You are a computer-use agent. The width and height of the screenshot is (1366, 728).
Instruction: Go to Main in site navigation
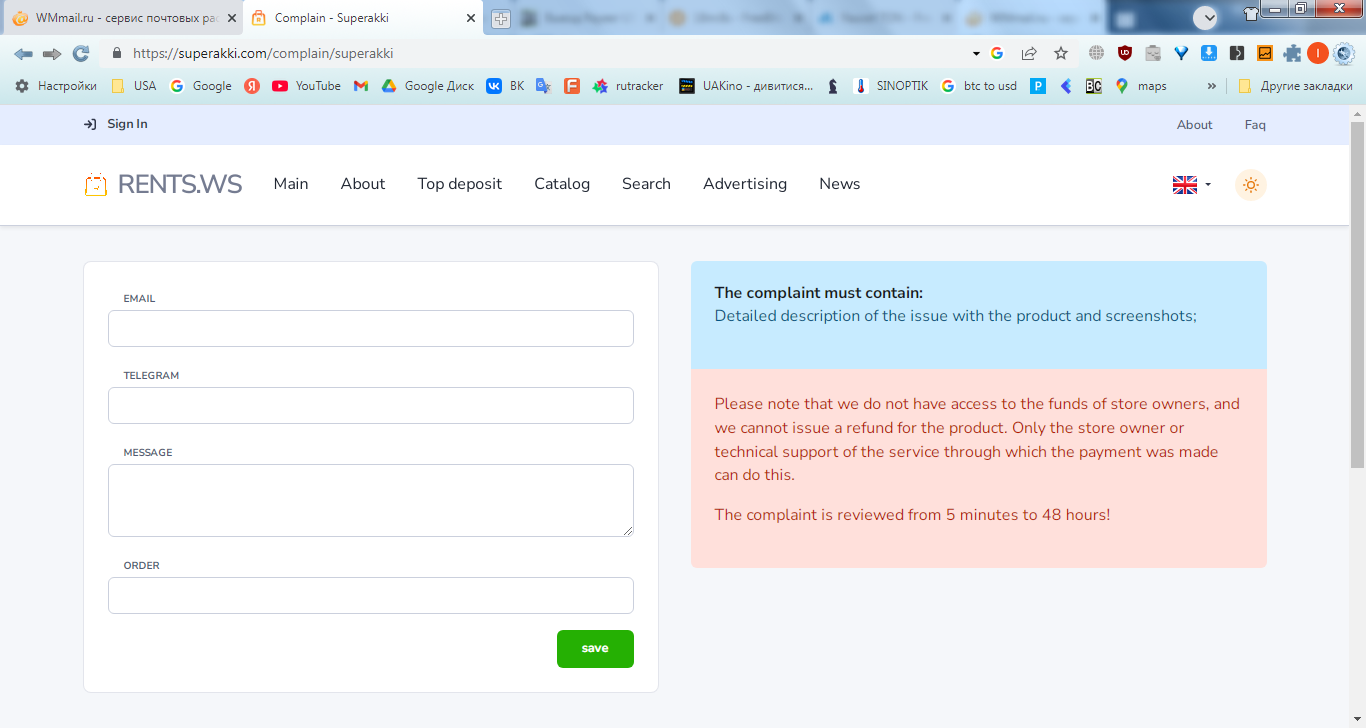pos(291,184)
